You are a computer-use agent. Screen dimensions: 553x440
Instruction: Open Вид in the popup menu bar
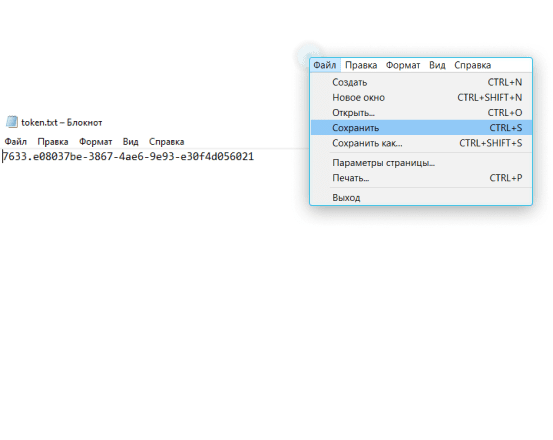coord(437,65)
